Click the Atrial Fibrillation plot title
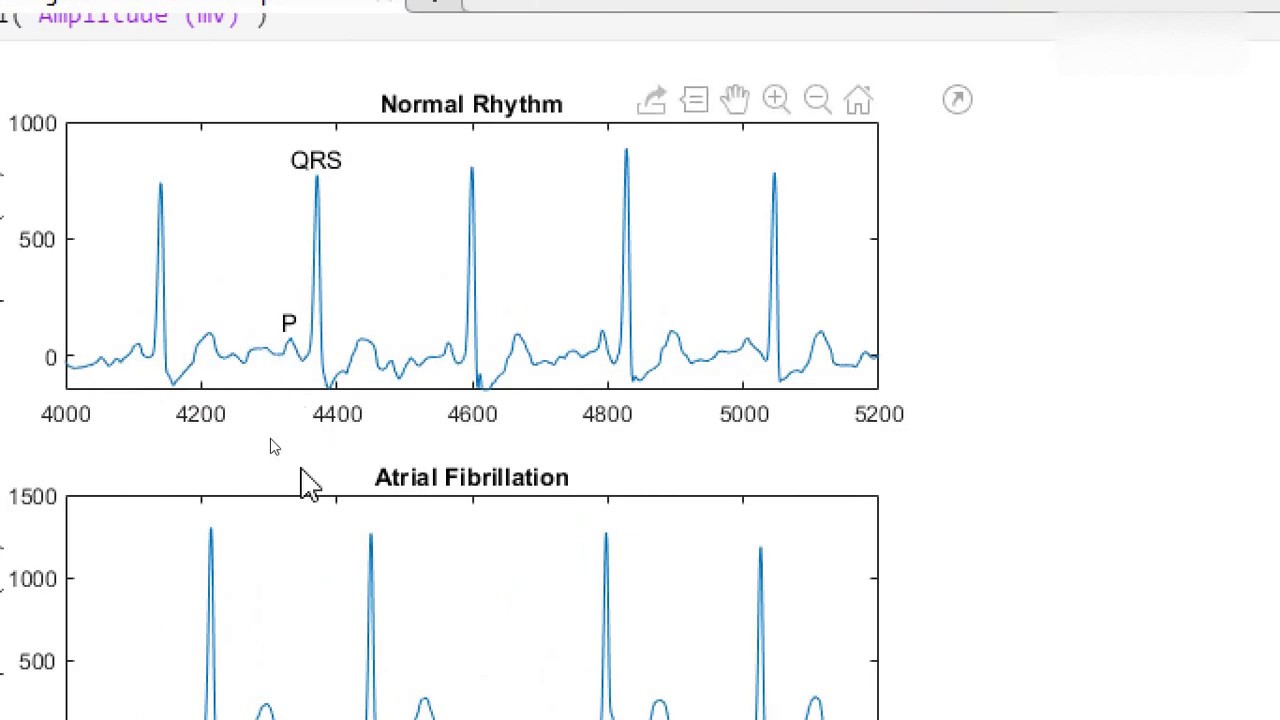This screenshot has width=1280, height=720. [471, 478]
